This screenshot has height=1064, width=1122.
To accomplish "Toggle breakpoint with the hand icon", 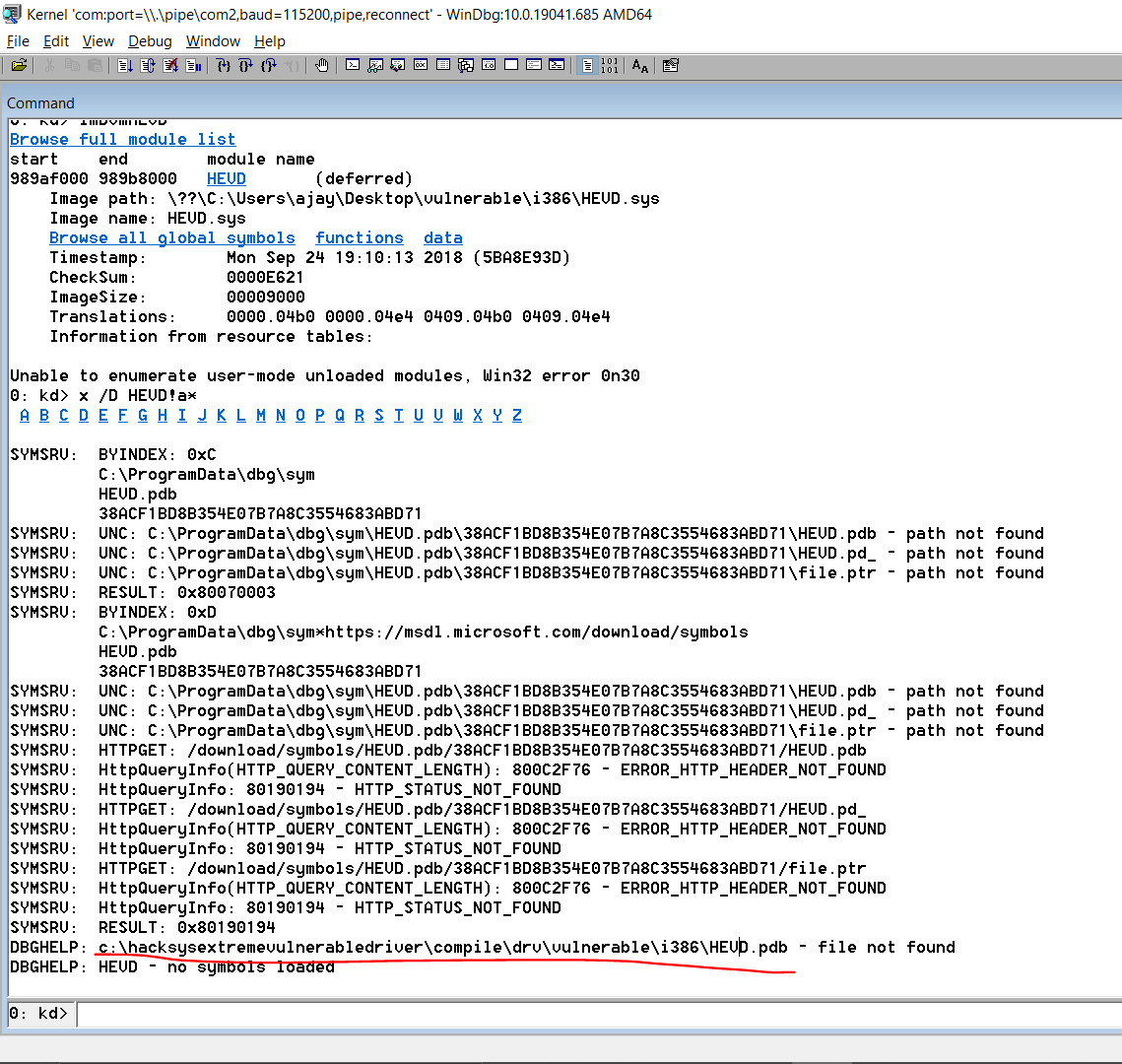I will coord(322,66).
